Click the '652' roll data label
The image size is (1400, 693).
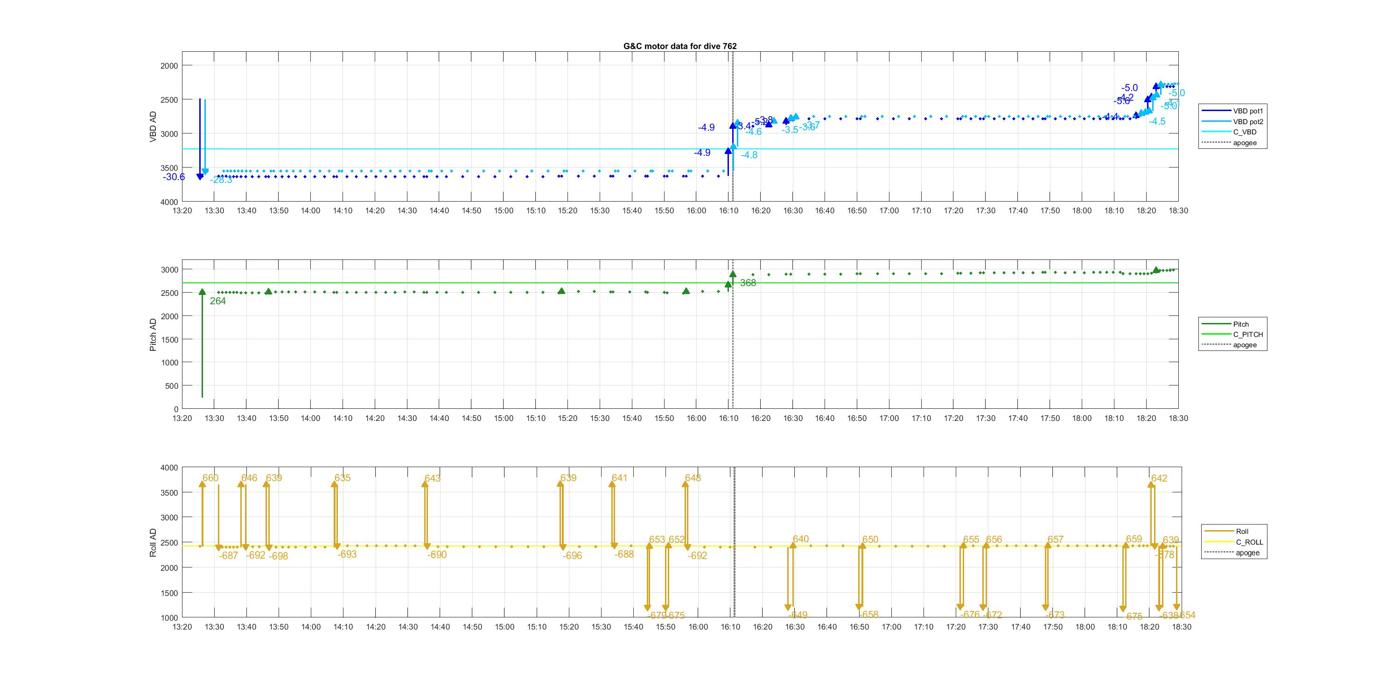[x=677, y=540]
